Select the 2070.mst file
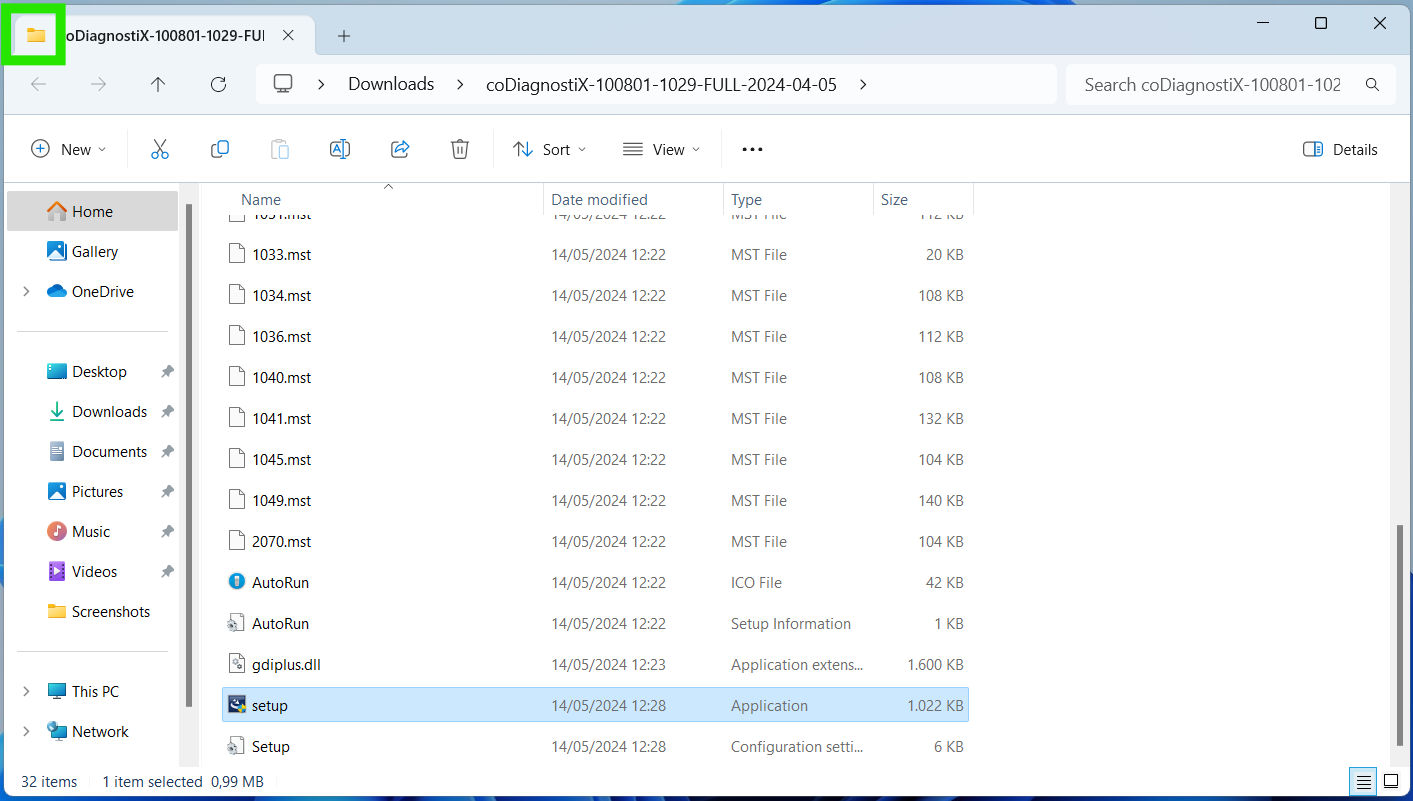Viewport: 1413px width, 801px height. 595,541
